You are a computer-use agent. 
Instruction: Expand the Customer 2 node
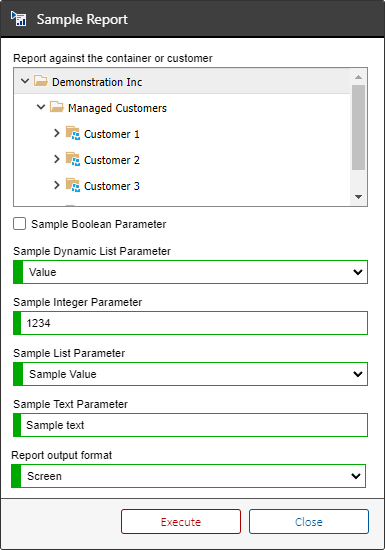click(57, 159)
